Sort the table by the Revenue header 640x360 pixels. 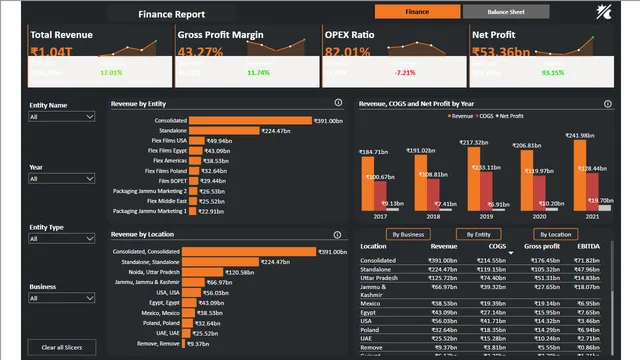coord(444,246)
